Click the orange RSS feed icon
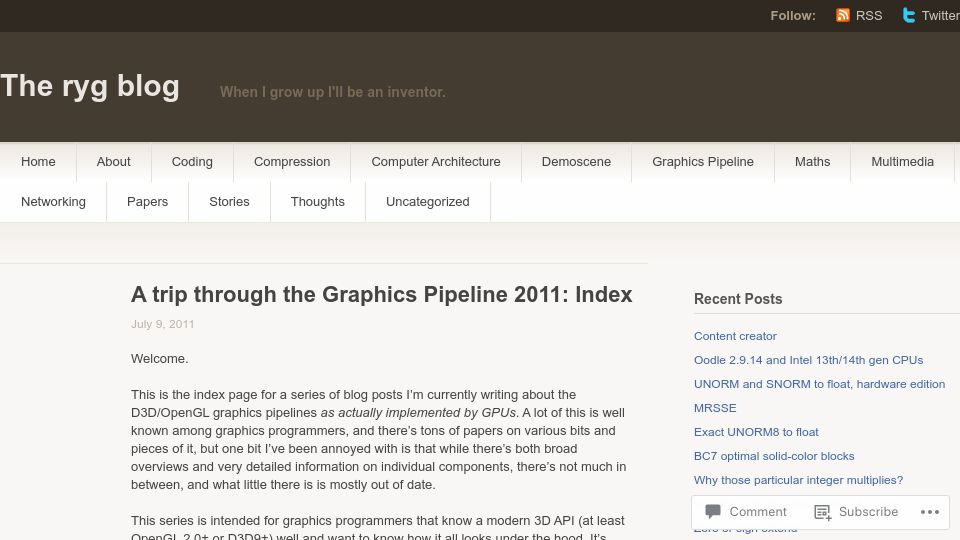 [x=842, y=15]
